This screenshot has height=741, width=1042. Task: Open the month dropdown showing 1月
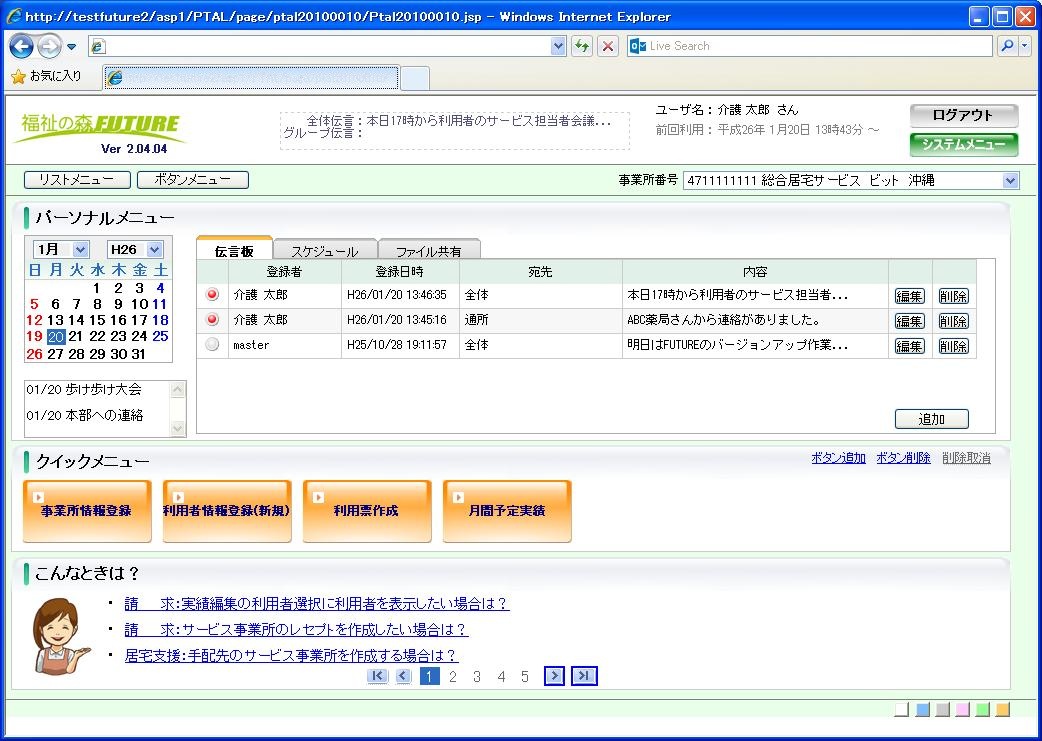coord(80,250)
